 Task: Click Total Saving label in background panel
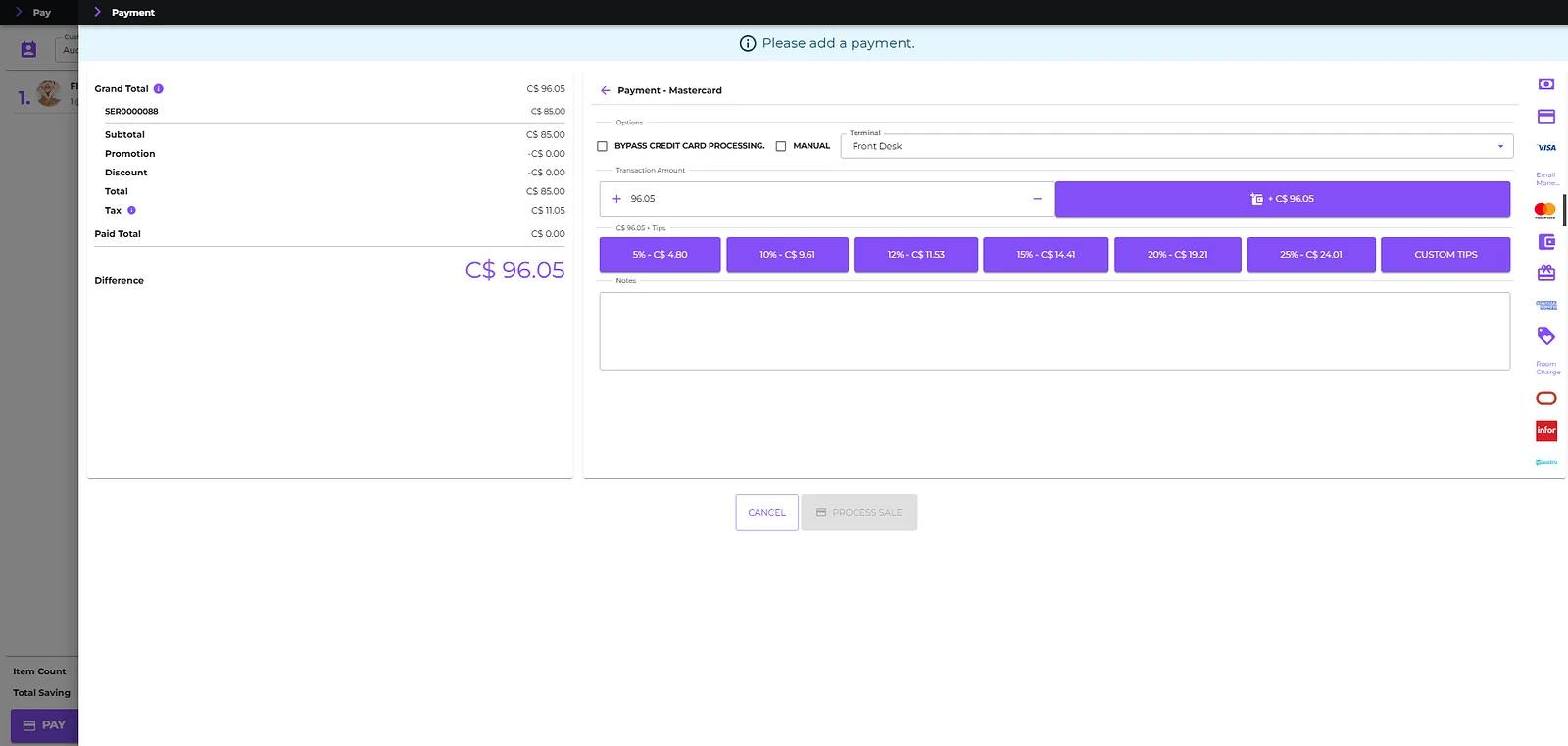click(41, 693)
